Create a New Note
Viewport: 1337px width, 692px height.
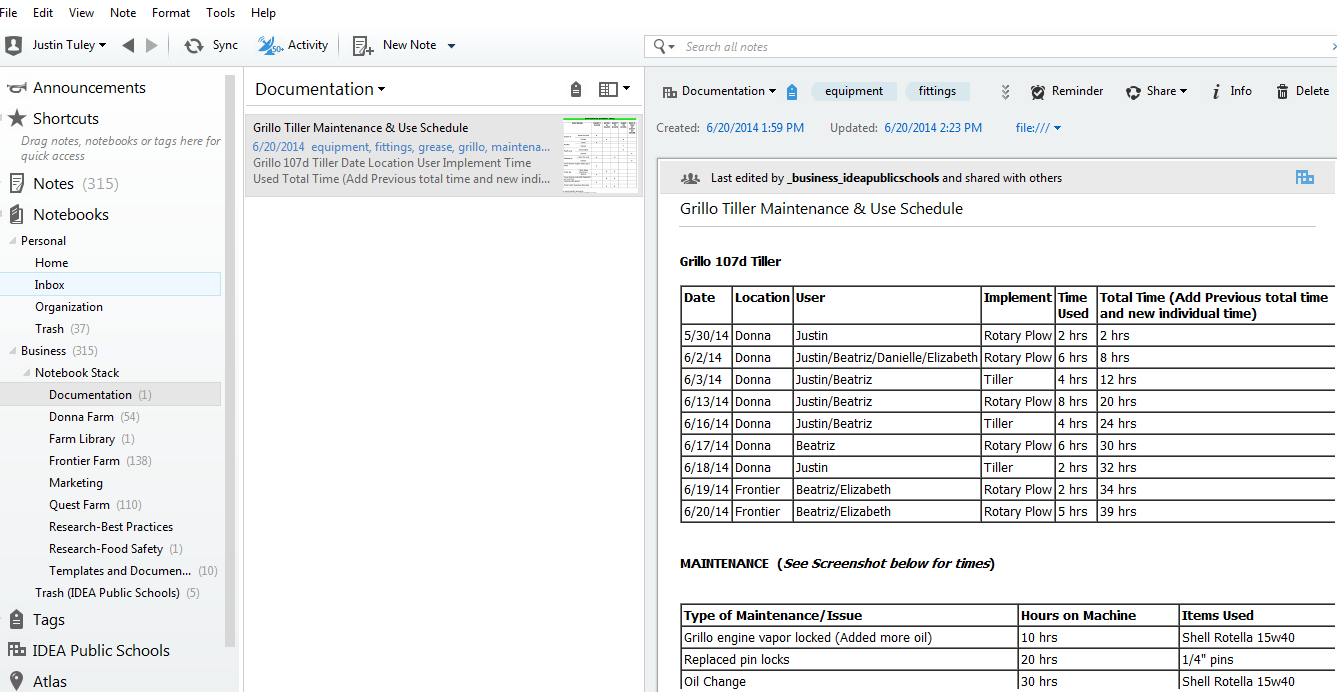pyautogui.click(x=395, y=45)
